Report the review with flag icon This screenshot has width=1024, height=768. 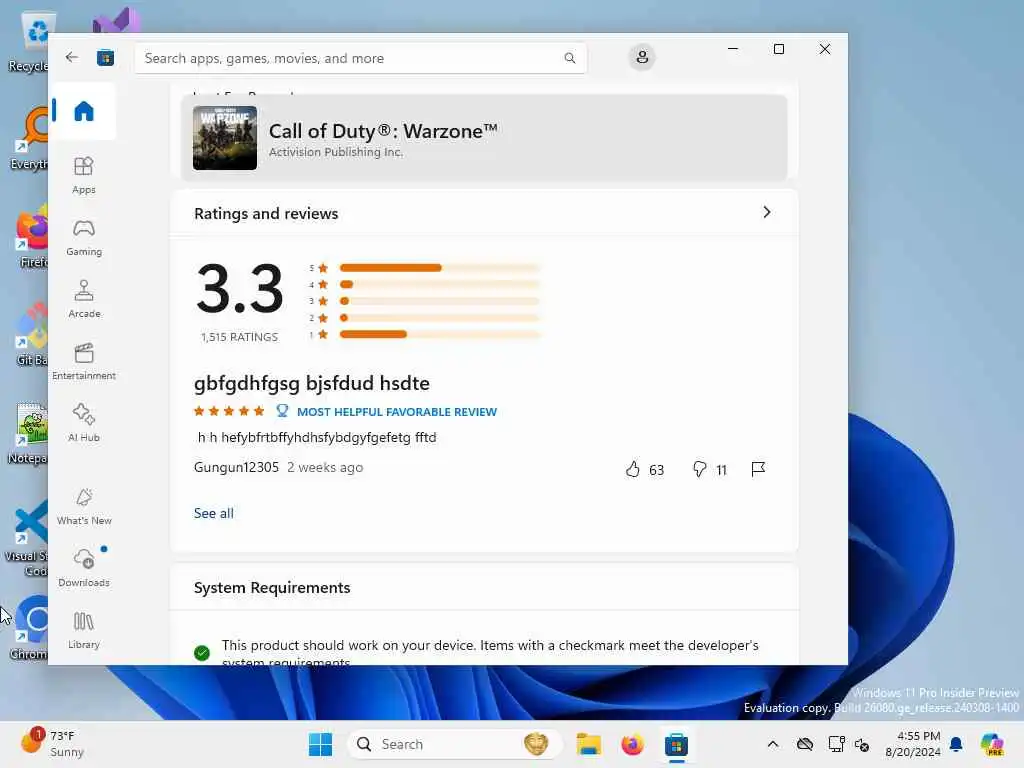pyautogui.click(x=758, y=469)
